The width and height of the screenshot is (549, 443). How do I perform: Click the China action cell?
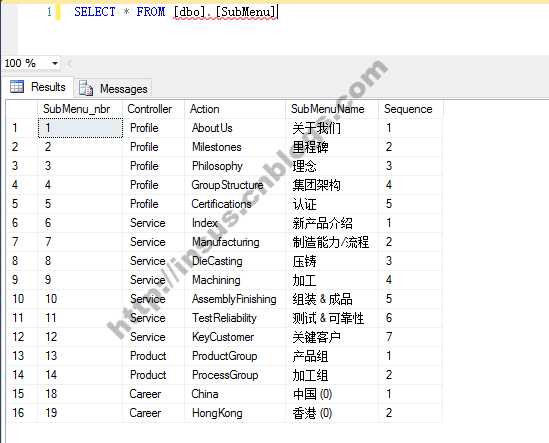pos(235,394)
